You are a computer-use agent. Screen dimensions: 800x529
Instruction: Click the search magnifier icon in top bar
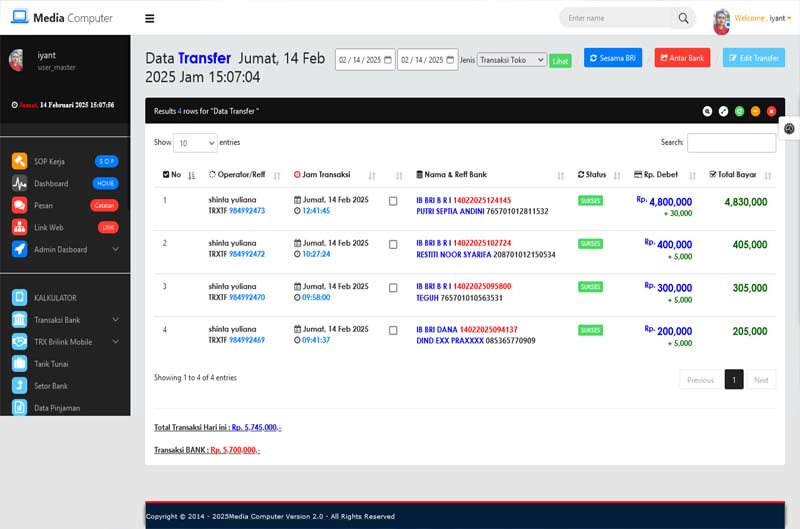point(684,18)
